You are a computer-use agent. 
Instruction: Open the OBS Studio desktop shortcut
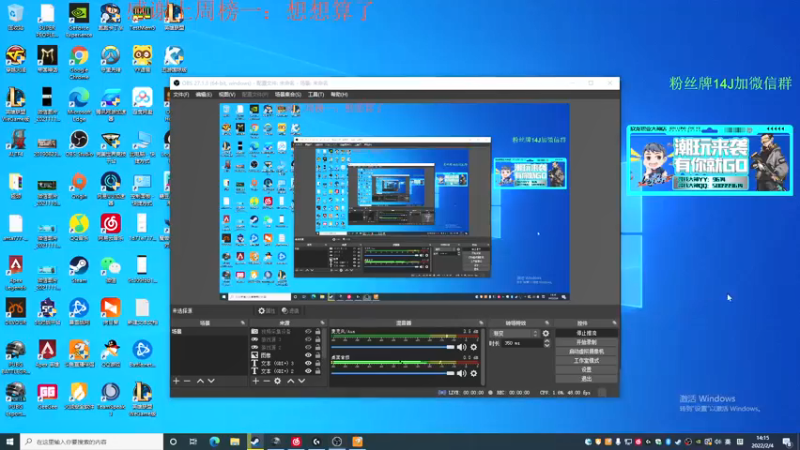79,143
